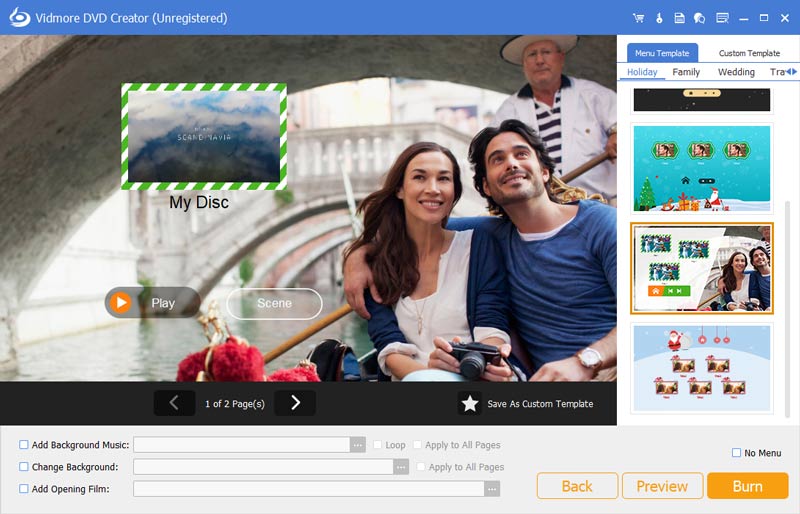This screenshot has height=514, width=800.
Task: Open the feedback chat bubbles icon
Action: tap(699, 18)
